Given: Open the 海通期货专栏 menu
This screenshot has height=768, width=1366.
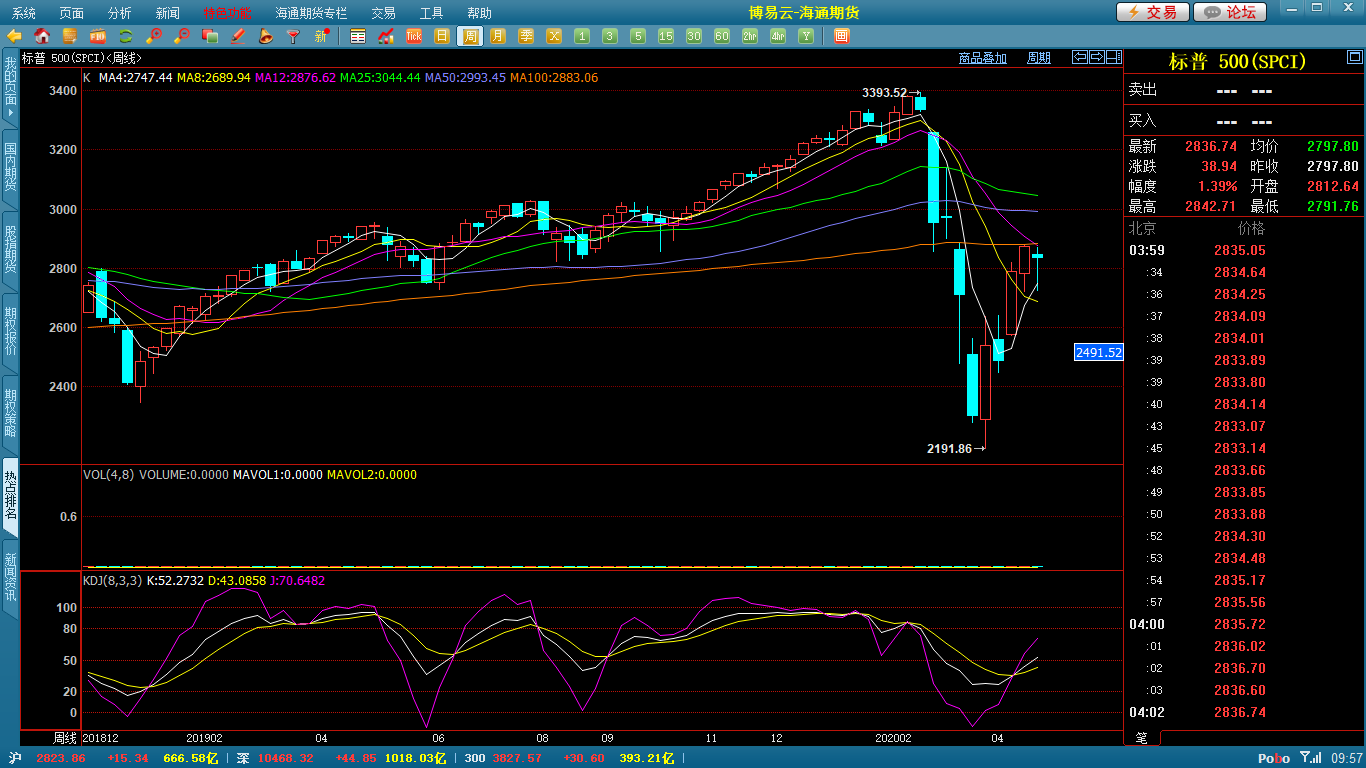Looking at the screenshot, I should pyautogui.click(x=311, y=13).
